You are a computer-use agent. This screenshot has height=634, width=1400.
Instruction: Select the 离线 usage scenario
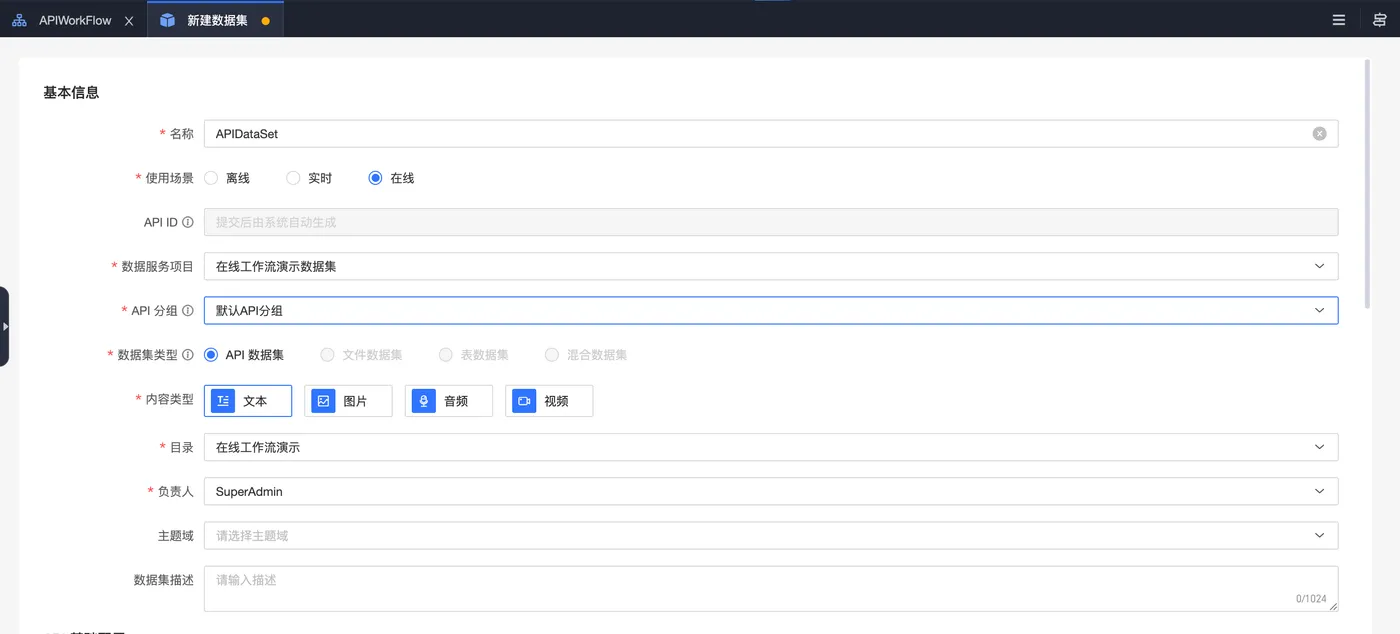[x=227, y=178]
